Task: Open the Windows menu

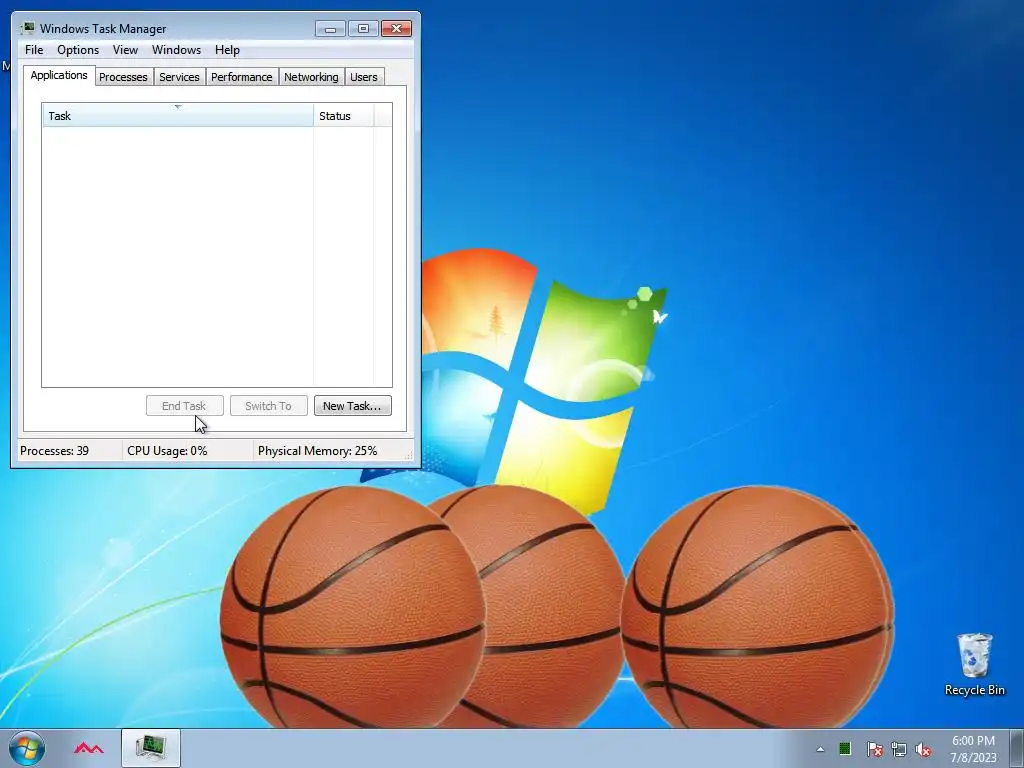Action: click(176, 50)
